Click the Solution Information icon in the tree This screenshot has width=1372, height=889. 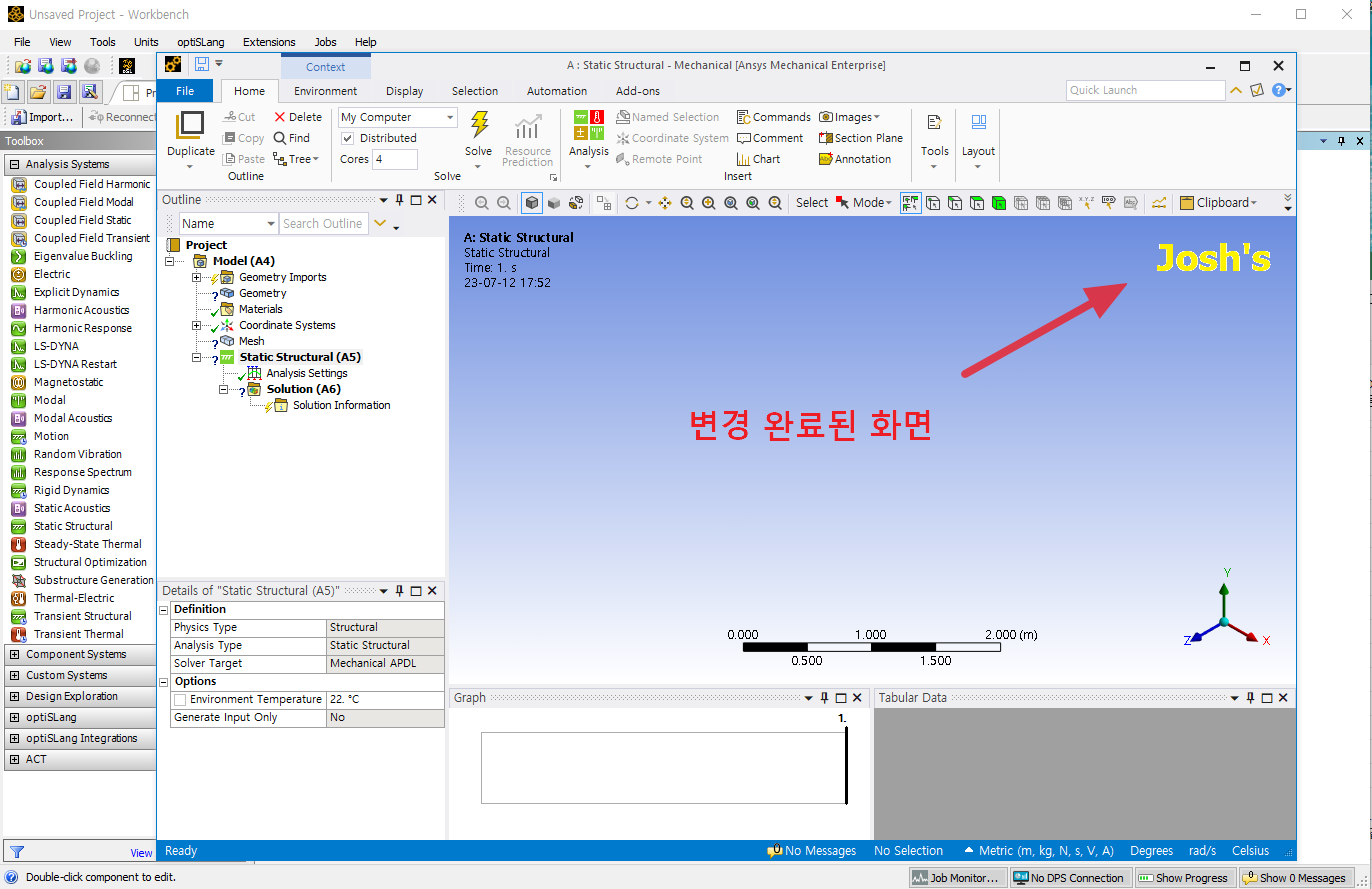[x=279, y=405]
